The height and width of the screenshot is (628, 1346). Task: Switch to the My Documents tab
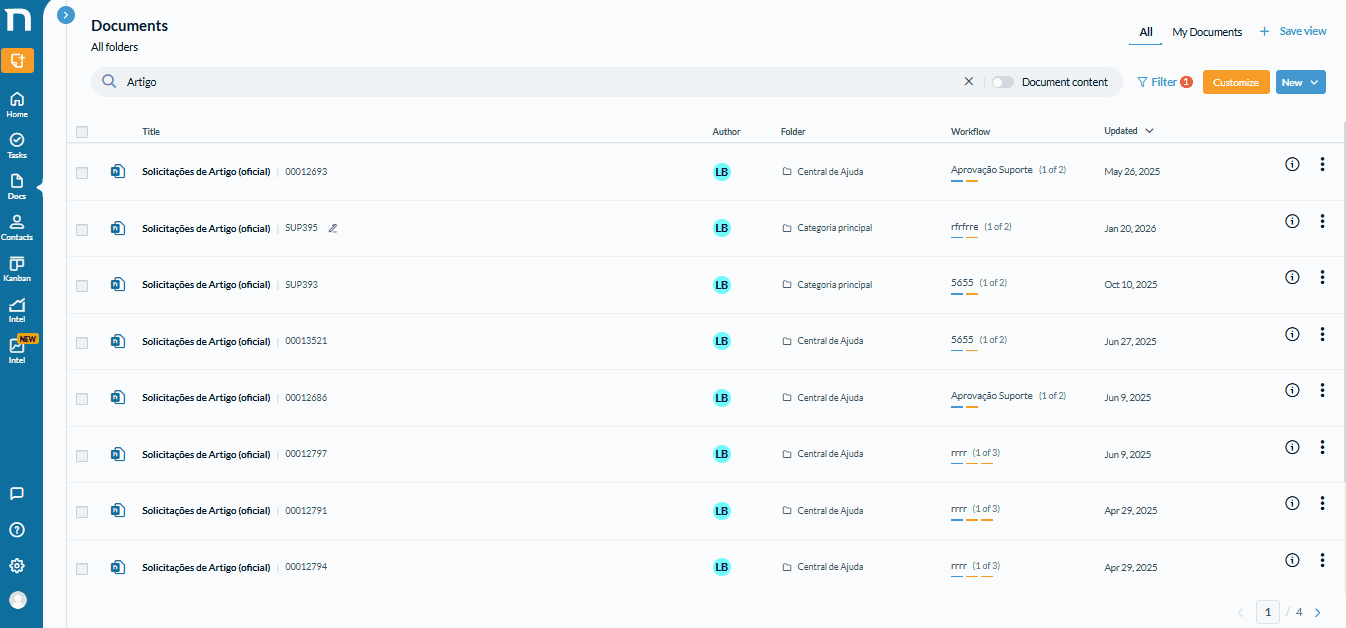click(x=1207, y=32)
